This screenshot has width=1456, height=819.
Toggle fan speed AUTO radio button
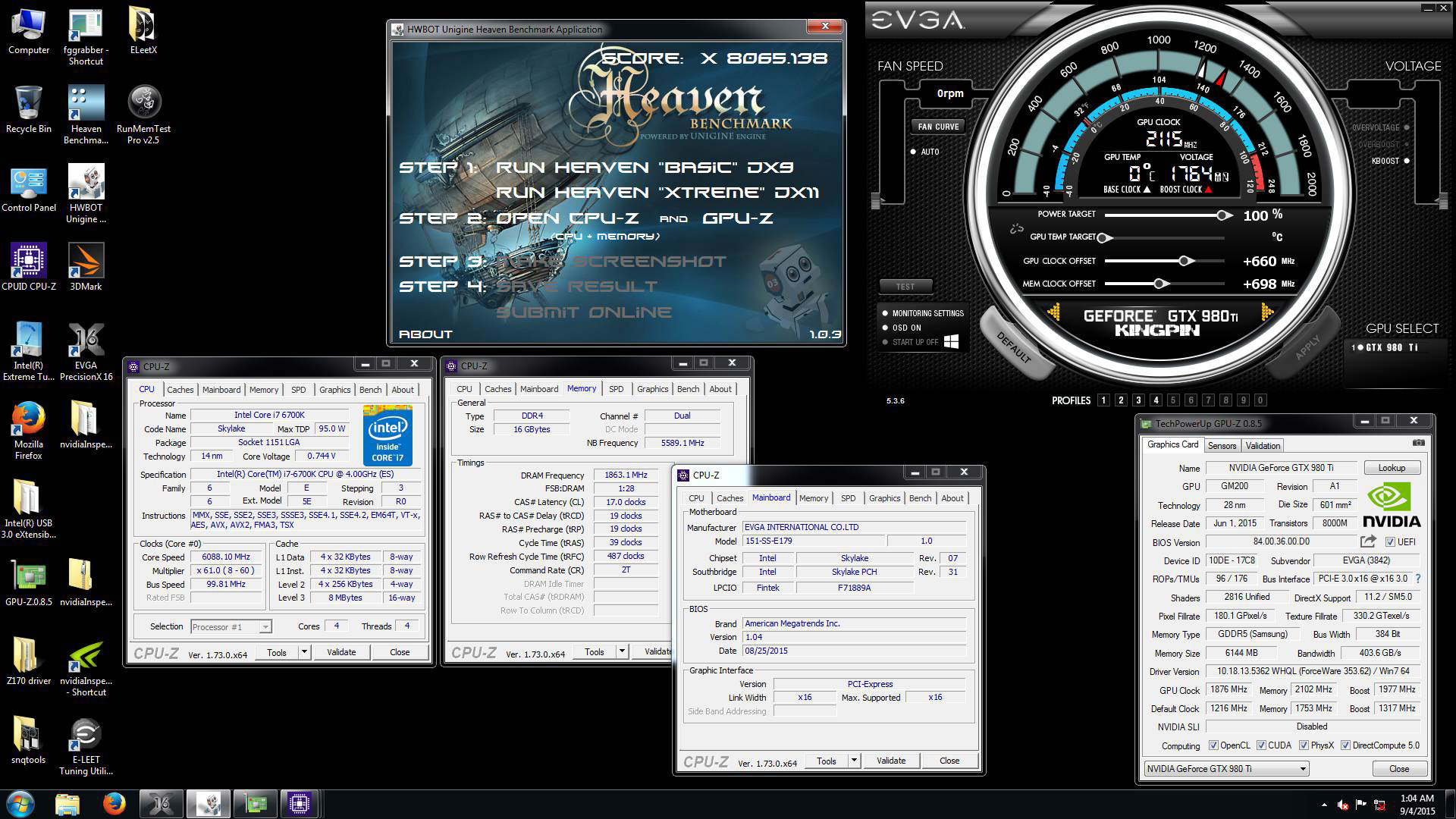click(x=914, y=152)
